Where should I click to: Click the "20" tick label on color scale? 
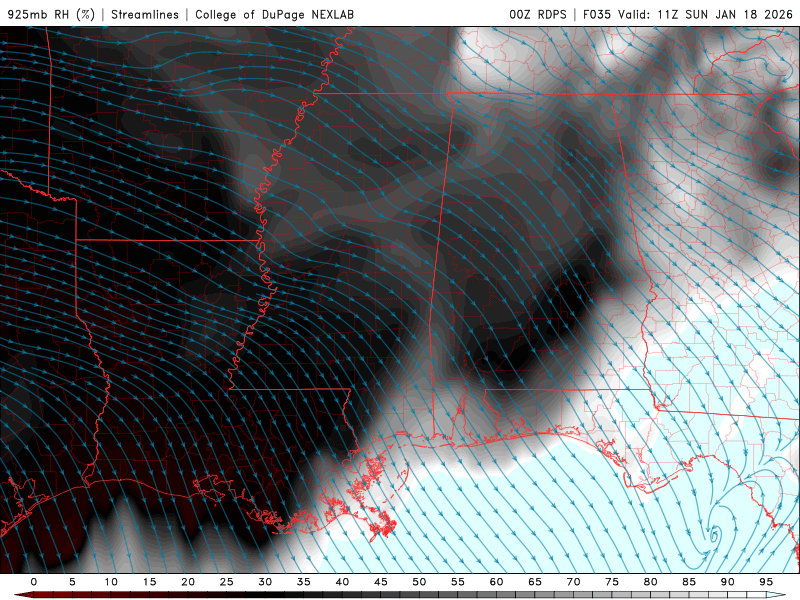188,582
